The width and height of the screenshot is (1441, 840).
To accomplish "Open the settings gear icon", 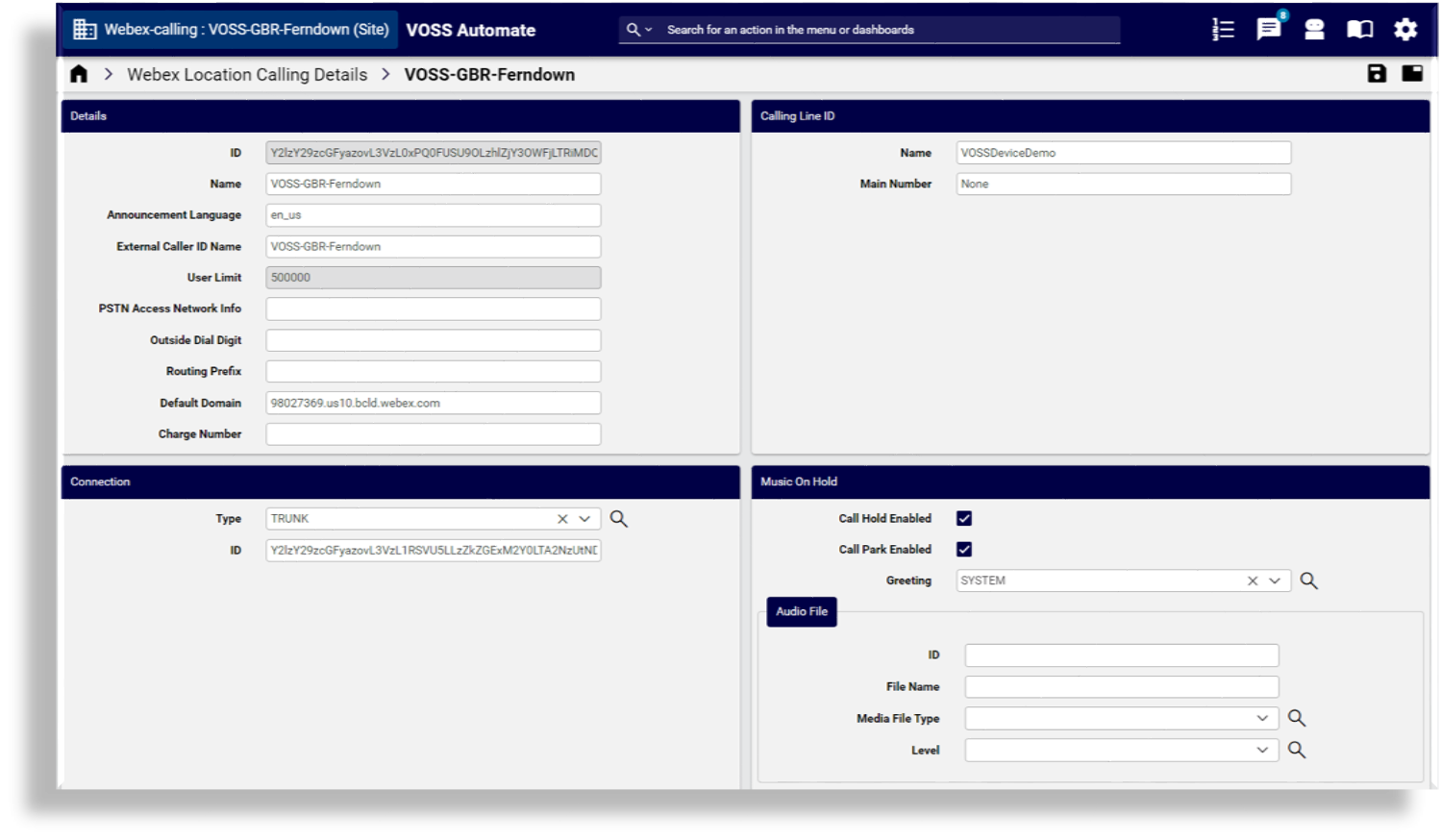I will pos(1404,30).
